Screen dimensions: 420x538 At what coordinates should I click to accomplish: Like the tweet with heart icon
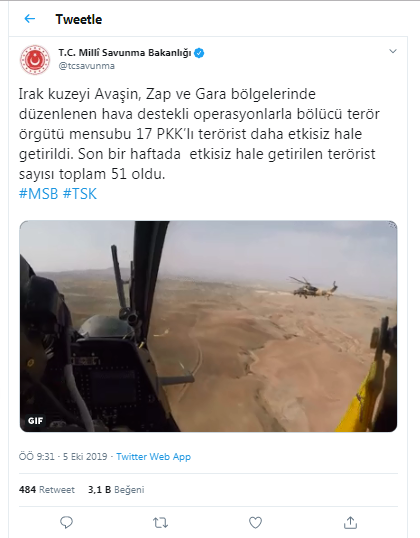click(255, 523)
